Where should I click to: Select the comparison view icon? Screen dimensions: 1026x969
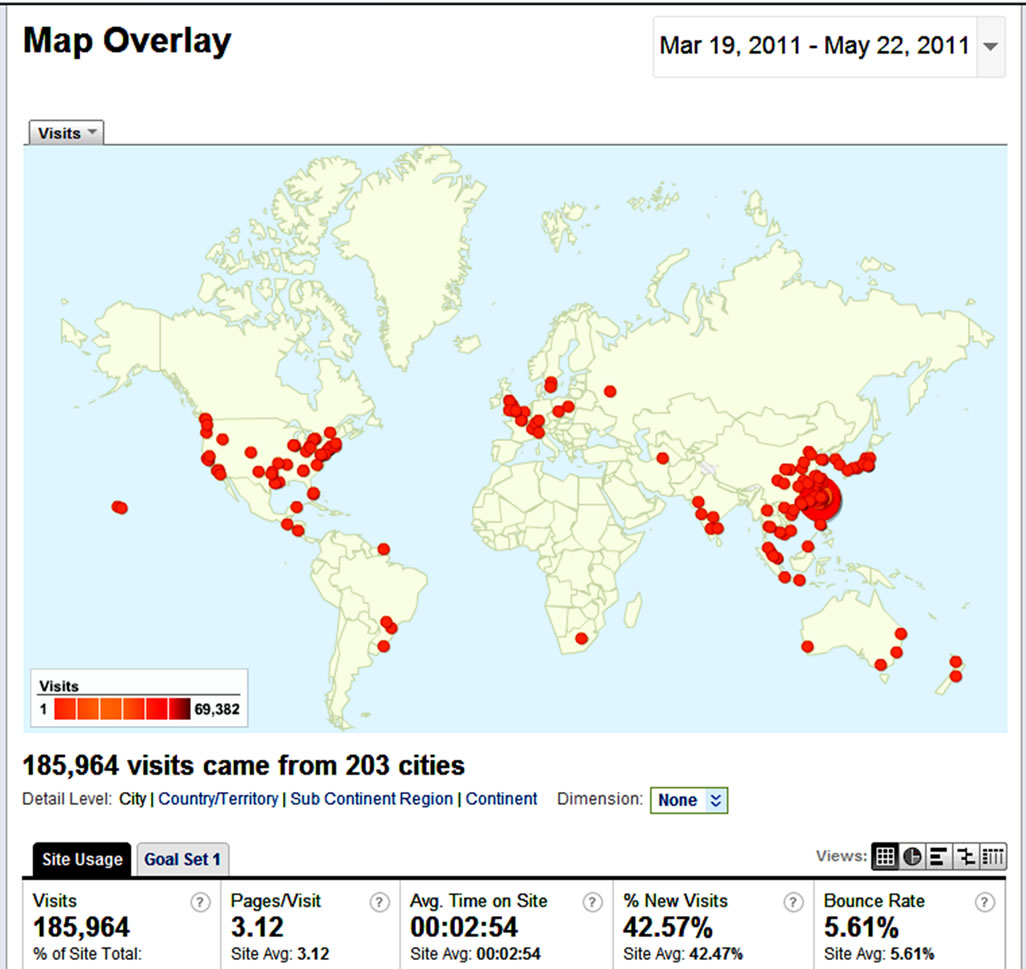click(965, 856)
